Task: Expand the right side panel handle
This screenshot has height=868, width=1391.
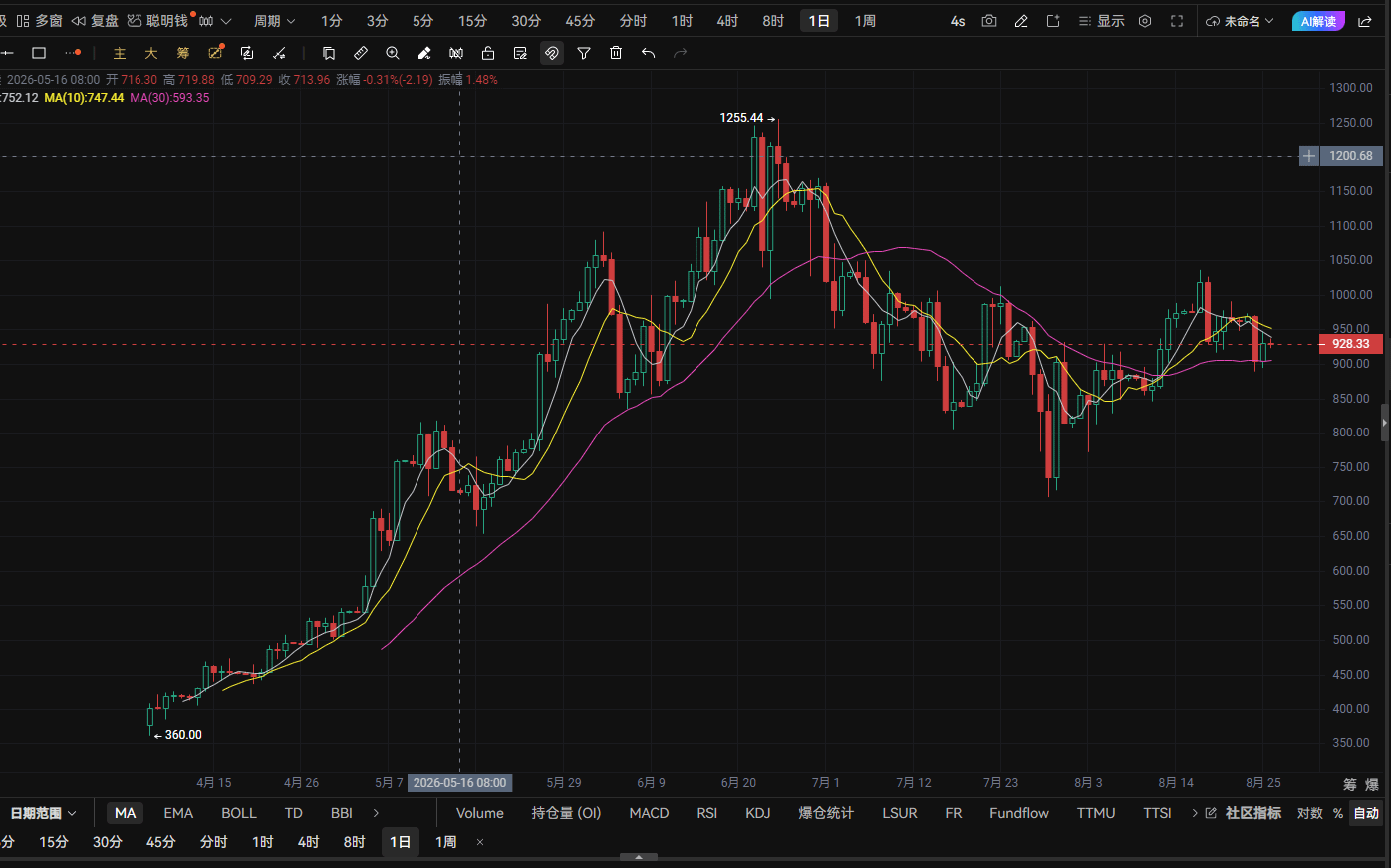Action: point(1385,423)
